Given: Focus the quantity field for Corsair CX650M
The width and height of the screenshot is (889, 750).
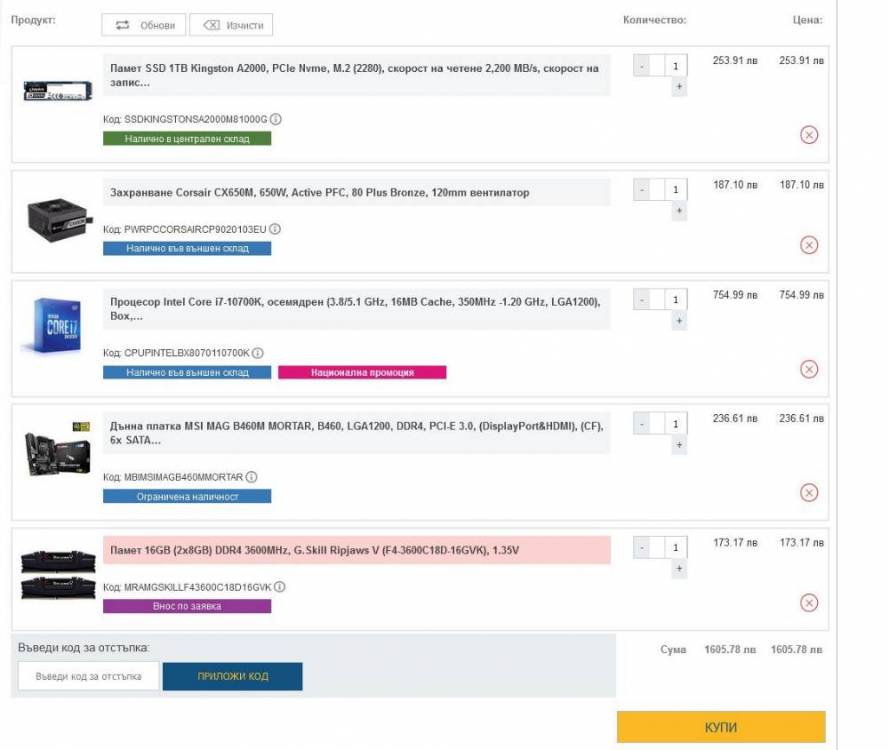Looking at the screenshot, I should pyautogui.click(x=668, y=190).
